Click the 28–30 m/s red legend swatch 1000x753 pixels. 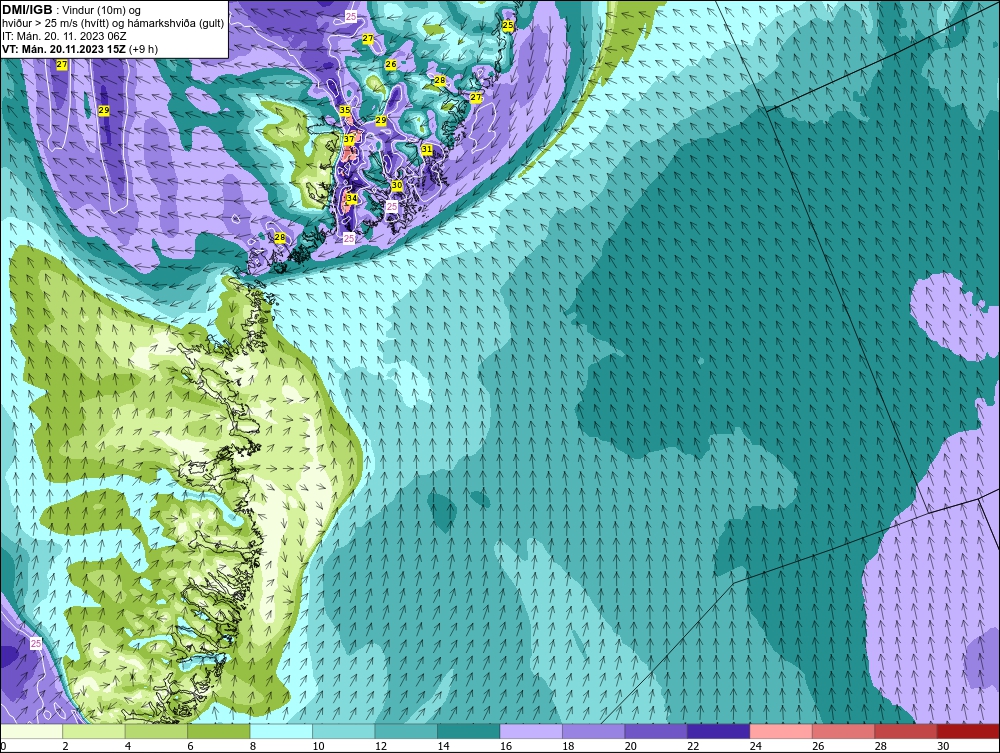coord(906,731)
